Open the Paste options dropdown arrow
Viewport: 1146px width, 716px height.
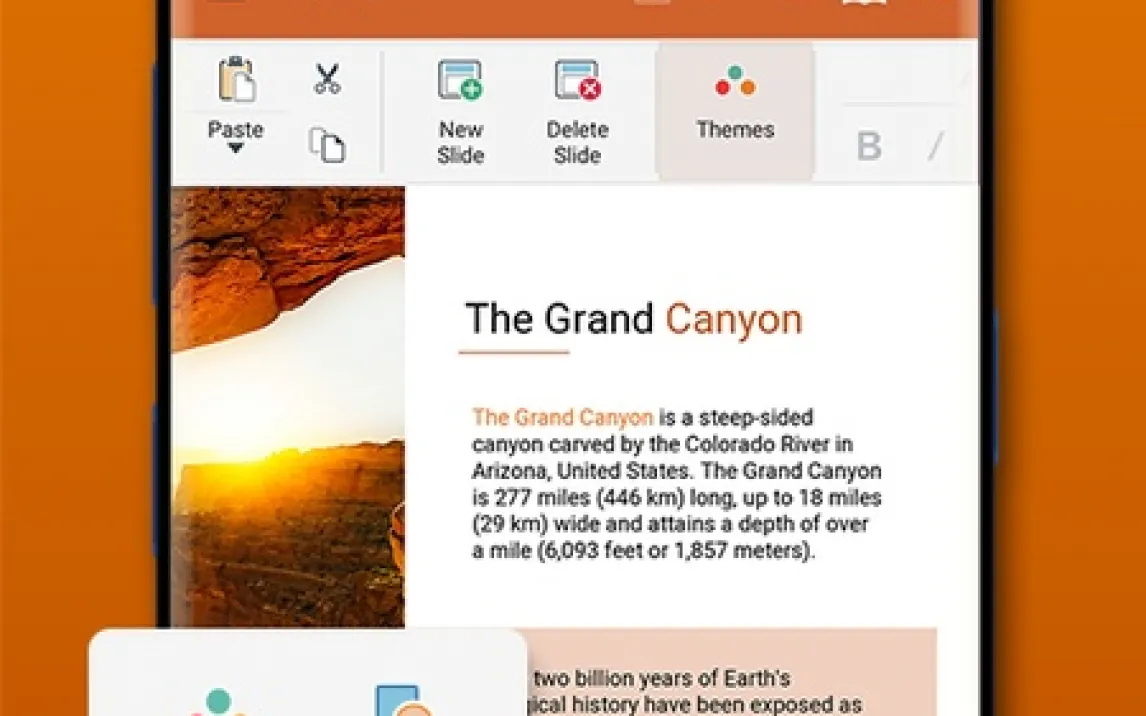tap(236, 149)
